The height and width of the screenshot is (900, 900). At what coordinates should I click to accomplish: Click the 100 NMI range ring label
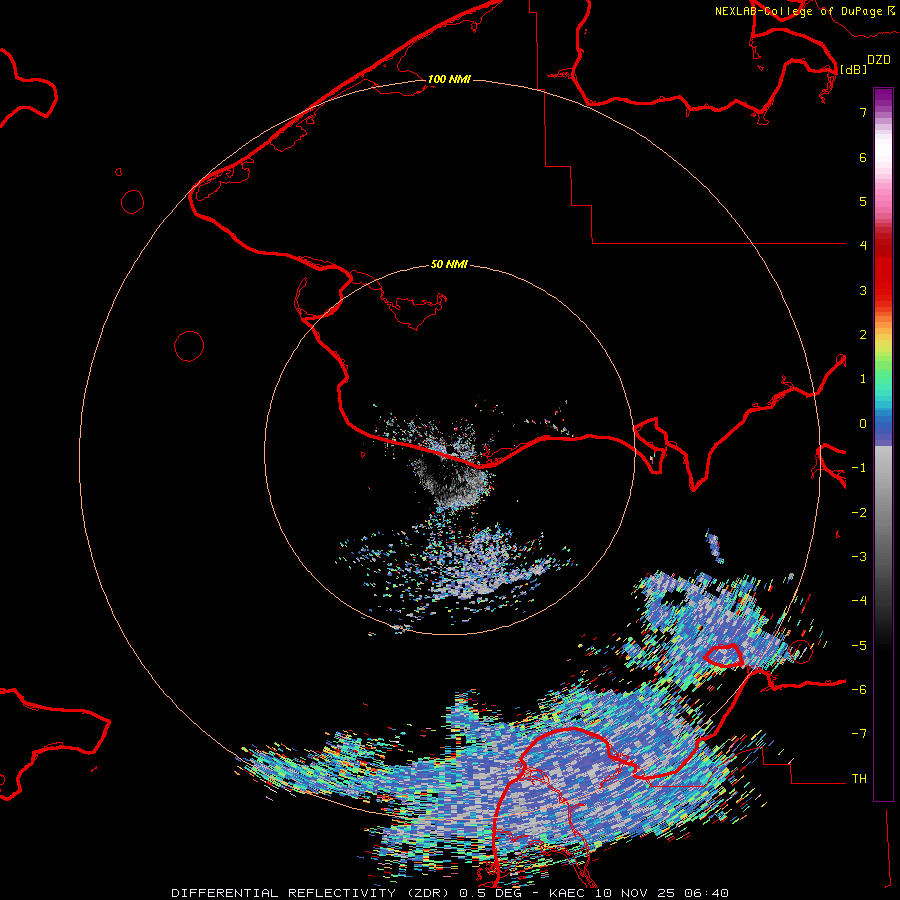point(449,79)
